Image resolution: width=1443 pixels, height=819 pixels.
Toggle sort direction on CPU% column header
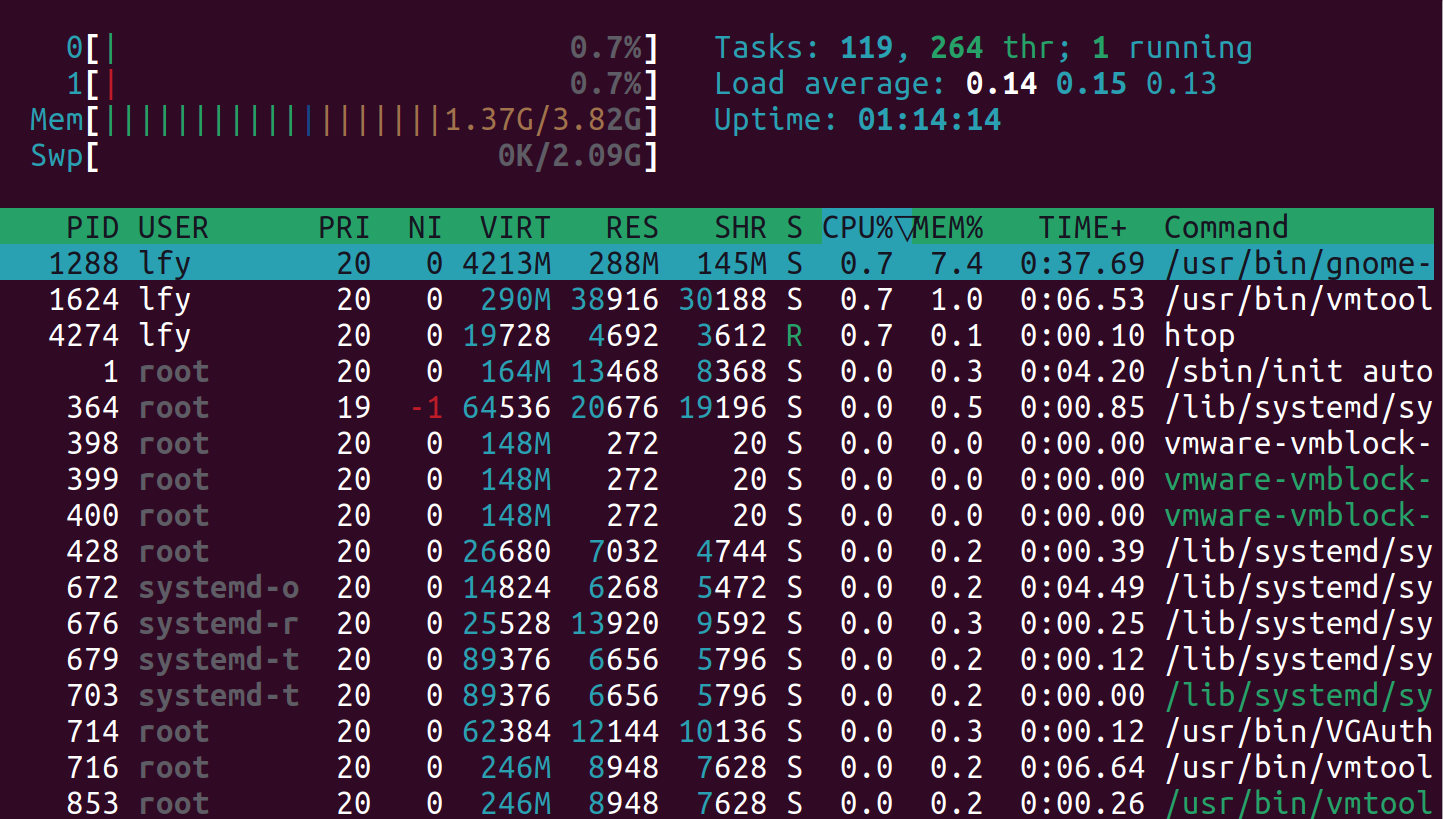[866, 227]
